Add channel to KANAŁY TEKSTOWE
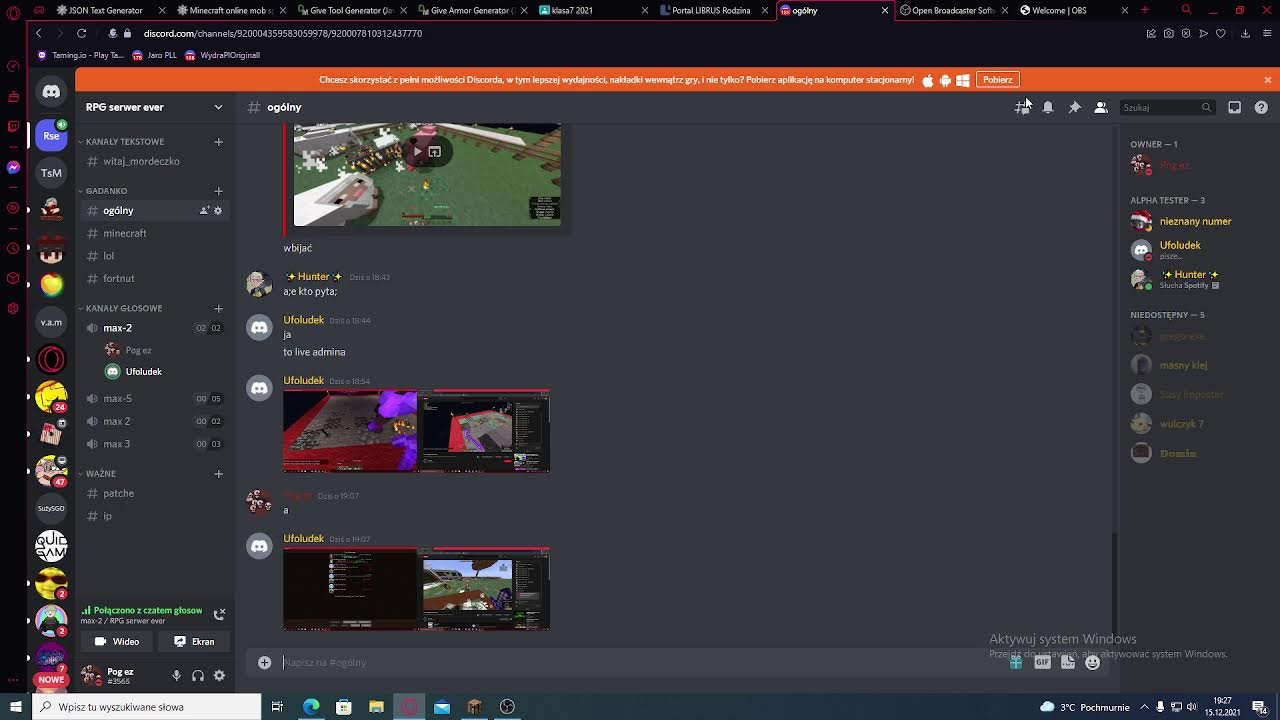The width and height of the screenshot is (1280, 720). pyautogui.click(x=218, y=142)
